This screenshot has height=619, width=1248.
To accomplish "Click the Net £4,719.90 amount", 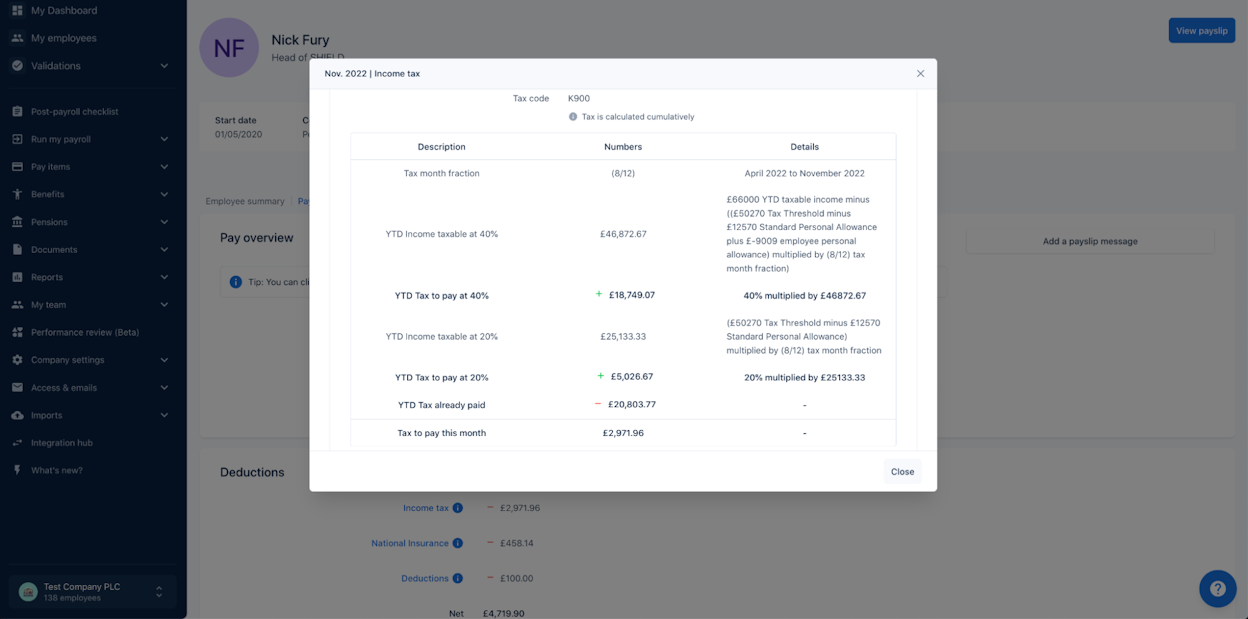I will click(x=503, y=614).
